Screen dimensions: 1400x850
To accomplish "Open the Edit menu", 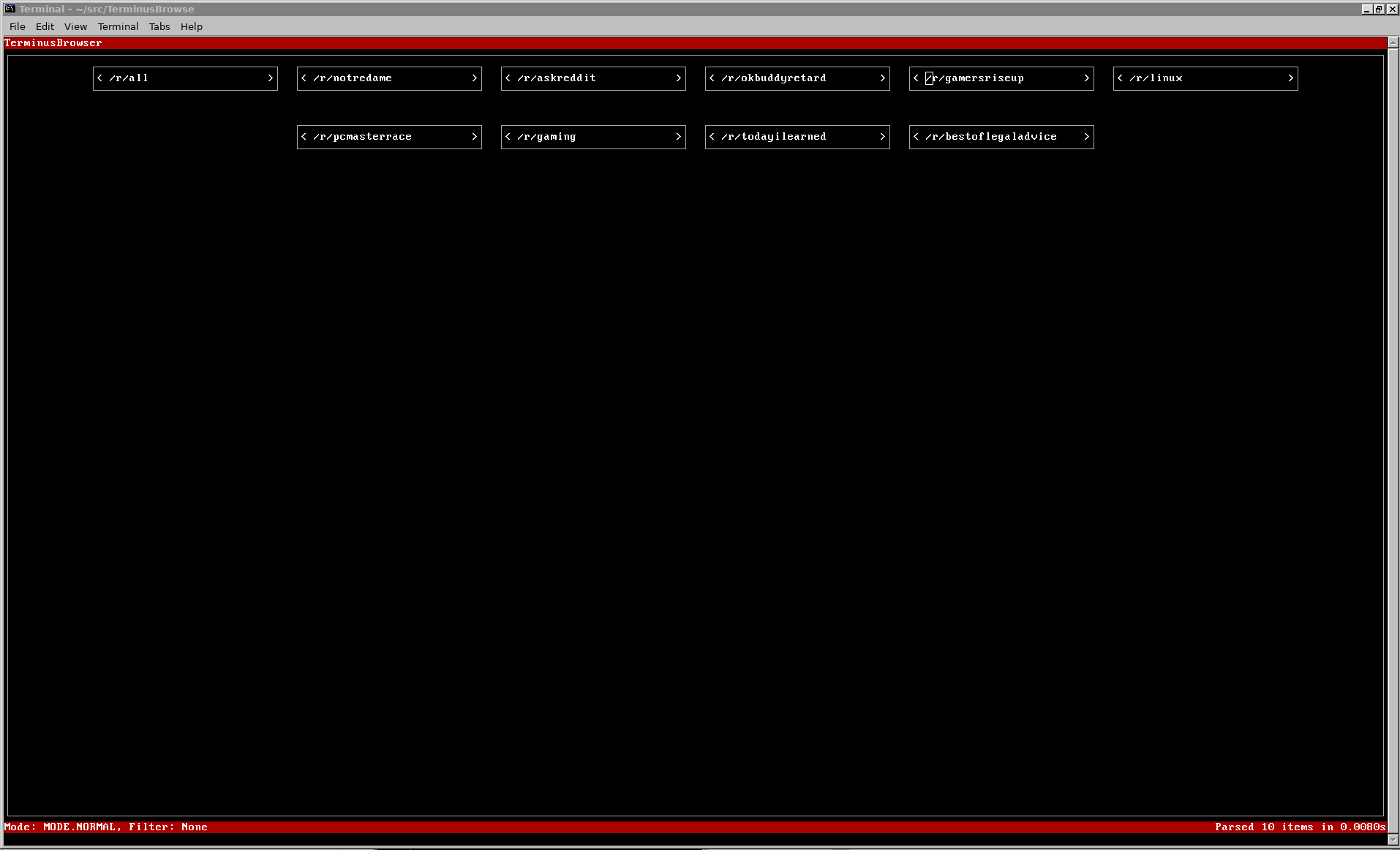I will click(45, 26).
